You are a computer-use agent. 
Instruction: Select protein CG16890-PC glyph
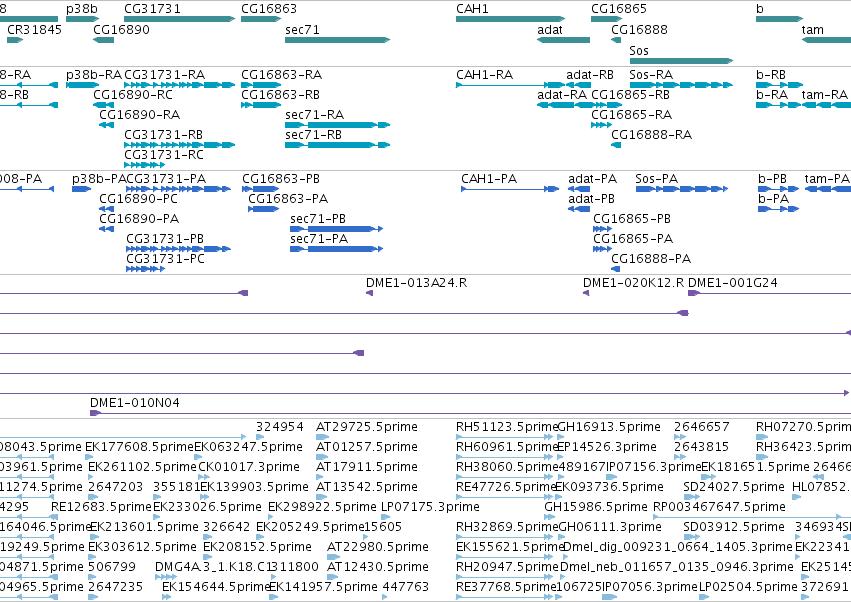click(106, 209)
